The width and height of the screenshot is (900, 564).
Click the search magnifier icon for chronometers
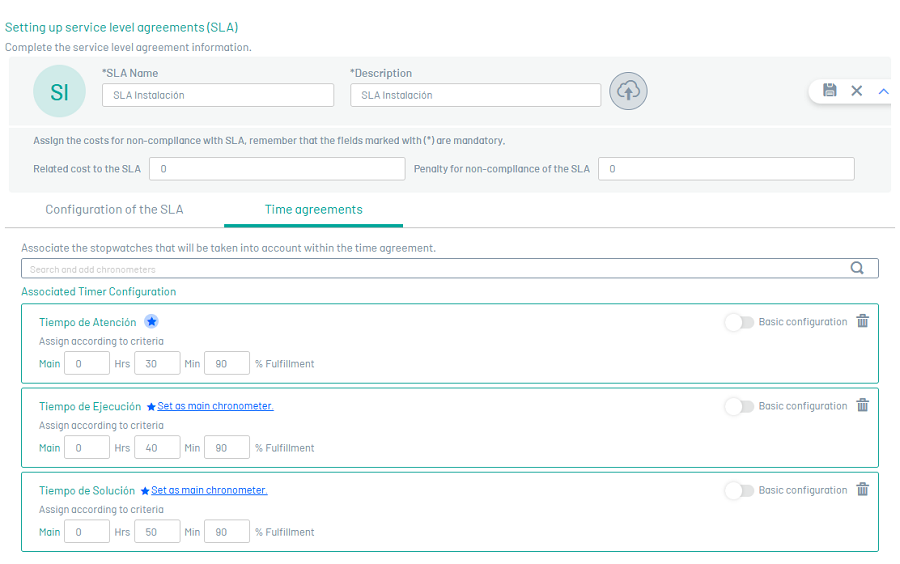(x=857, y=268)
